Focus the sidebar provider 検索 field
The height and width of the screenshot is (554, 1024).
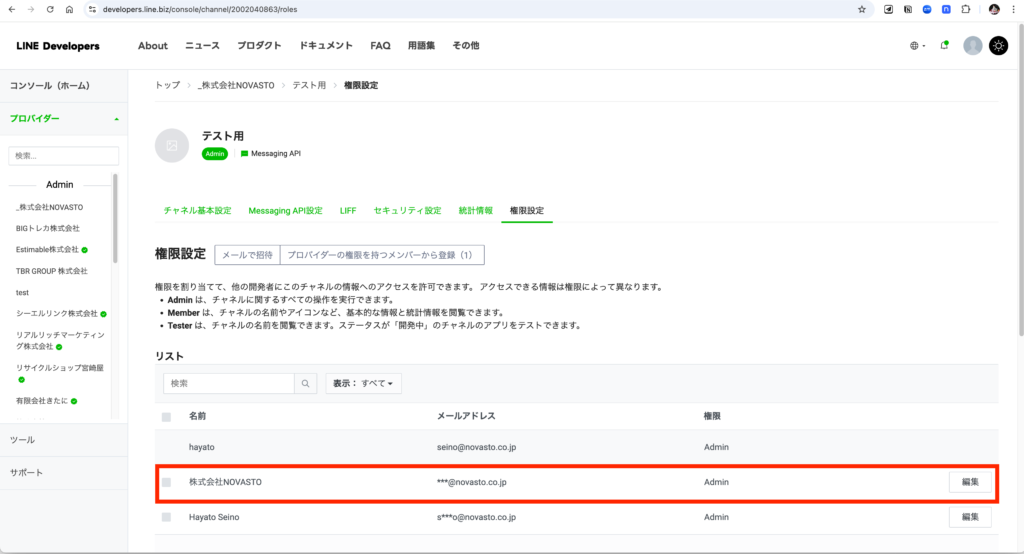click(63, 155)
